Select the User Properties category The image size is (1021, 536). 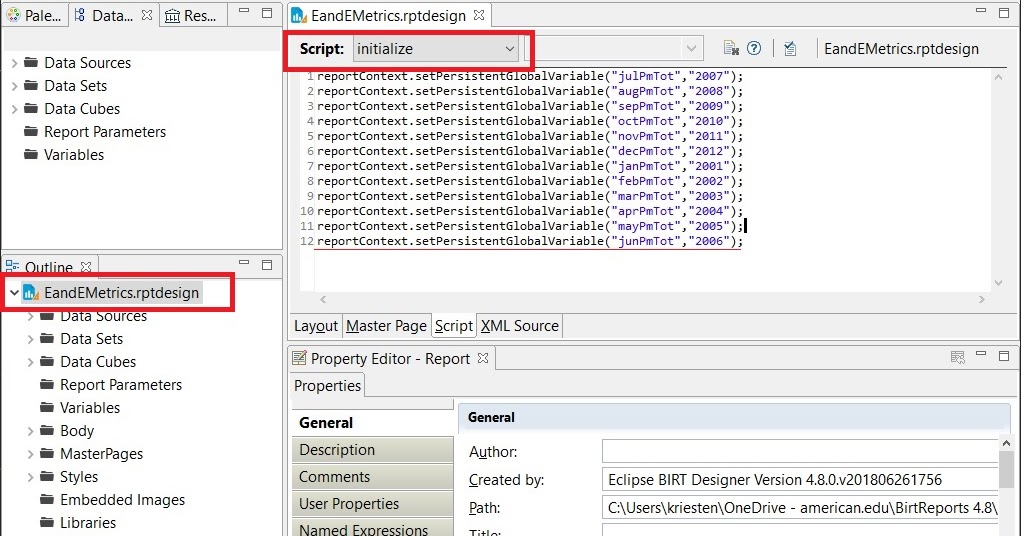[x=372, y=504]
